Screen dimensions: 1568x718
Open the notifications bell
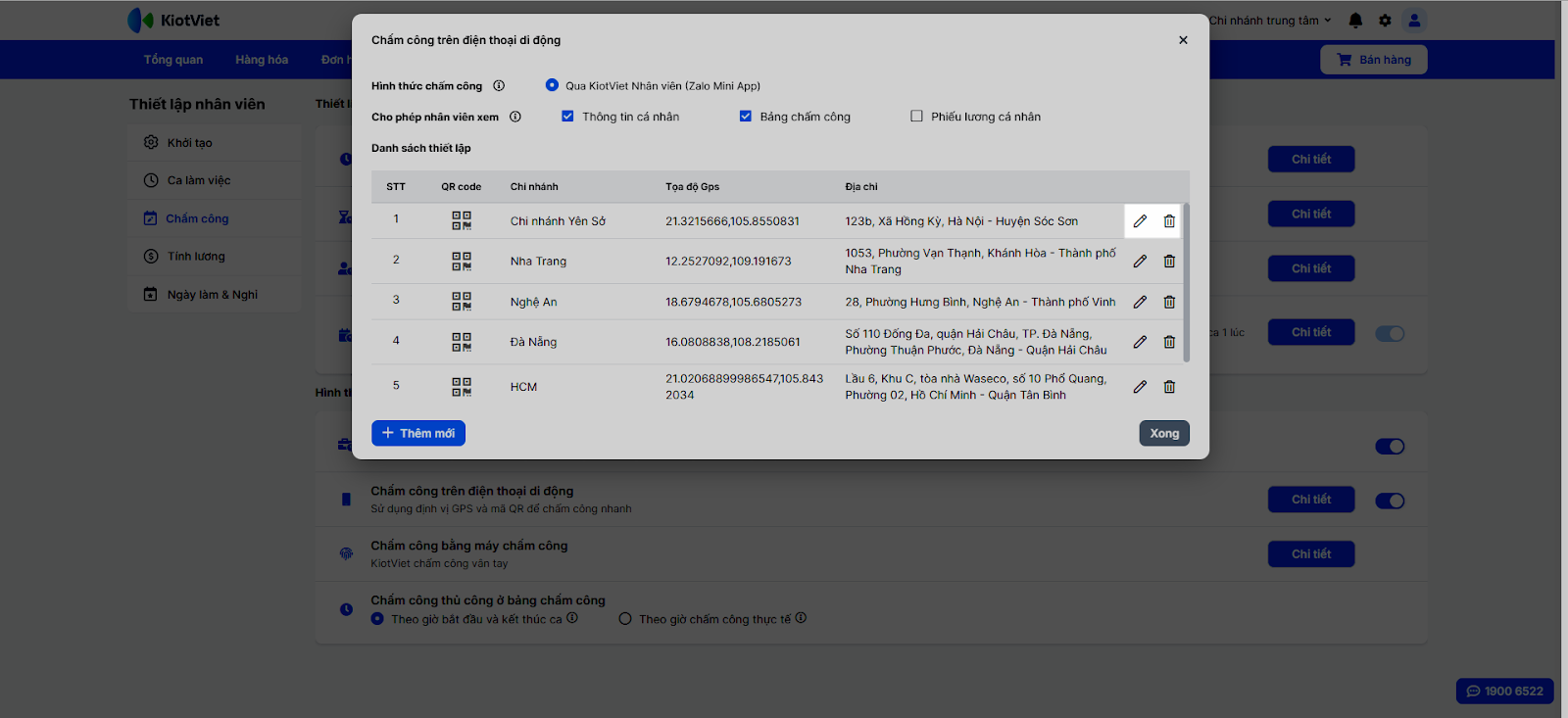[x=1355, y=21]
